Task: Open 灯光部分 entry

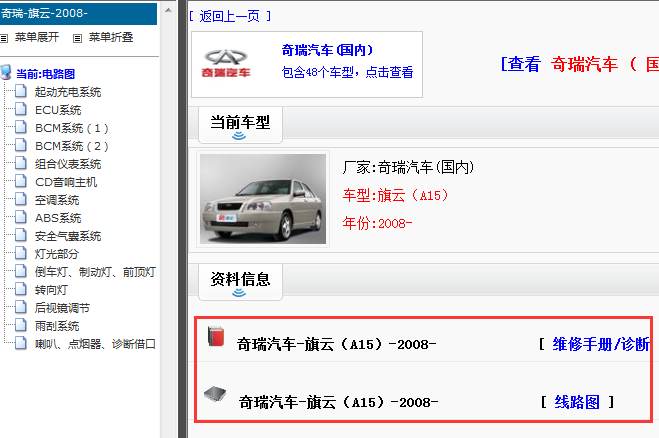Action: (57, 254)
